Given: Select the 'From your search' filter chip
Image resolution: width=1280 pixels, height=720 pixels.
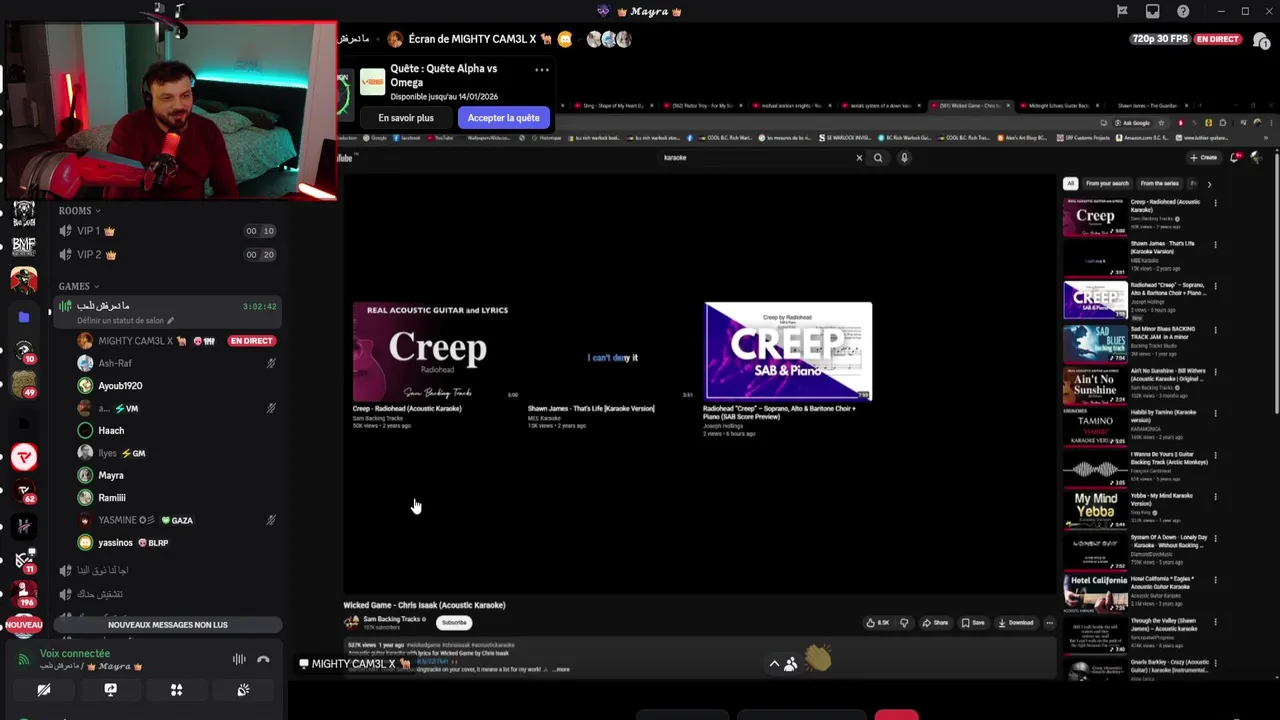Looking at the screenshot, I should pos(1106,184).
